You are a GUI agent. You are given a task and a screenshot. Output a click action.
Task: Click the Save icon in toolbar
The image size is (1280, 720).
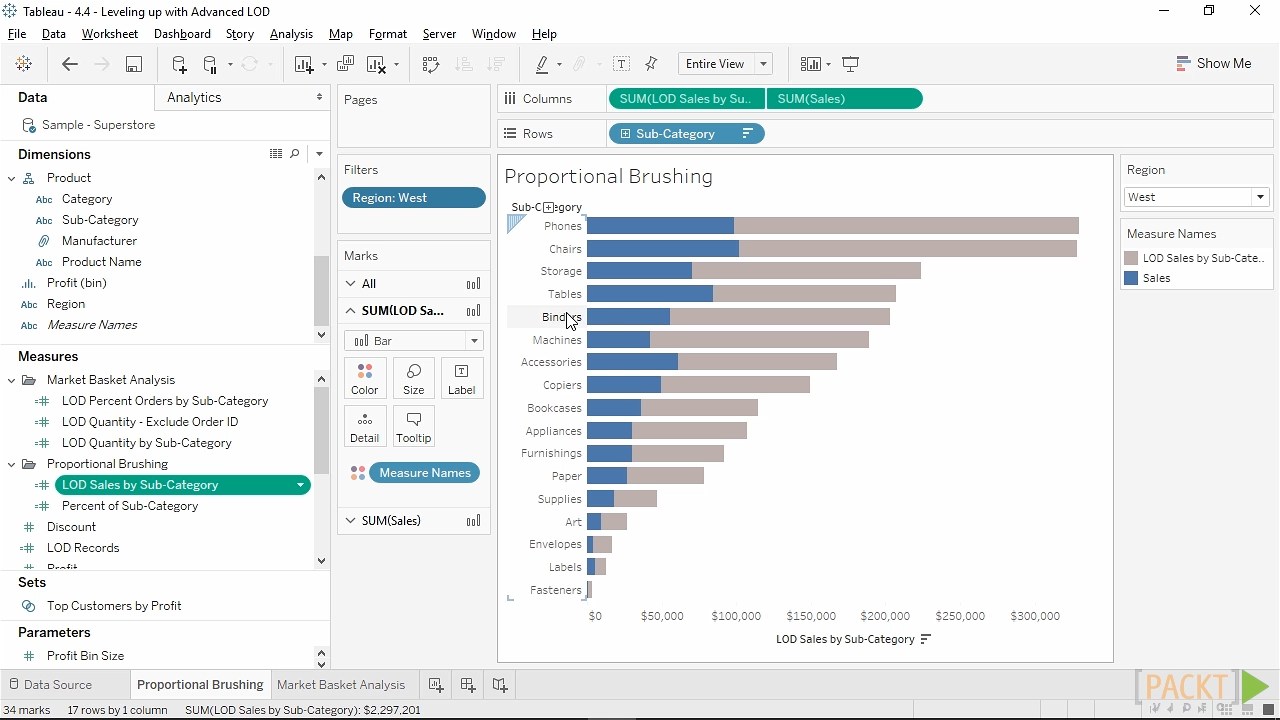pos(133,64)
